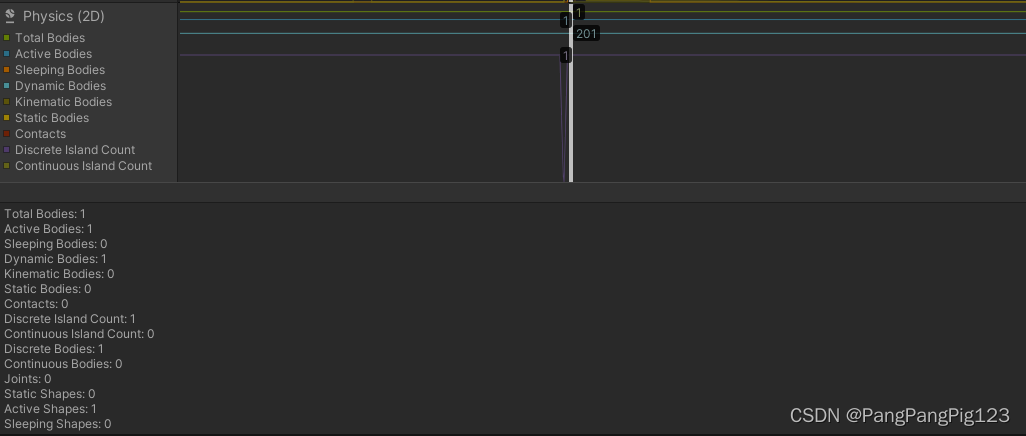This screenshot has height=436, width=1026.
Task: Click the 201 value label on chart
Action: (x=586, y=33)
